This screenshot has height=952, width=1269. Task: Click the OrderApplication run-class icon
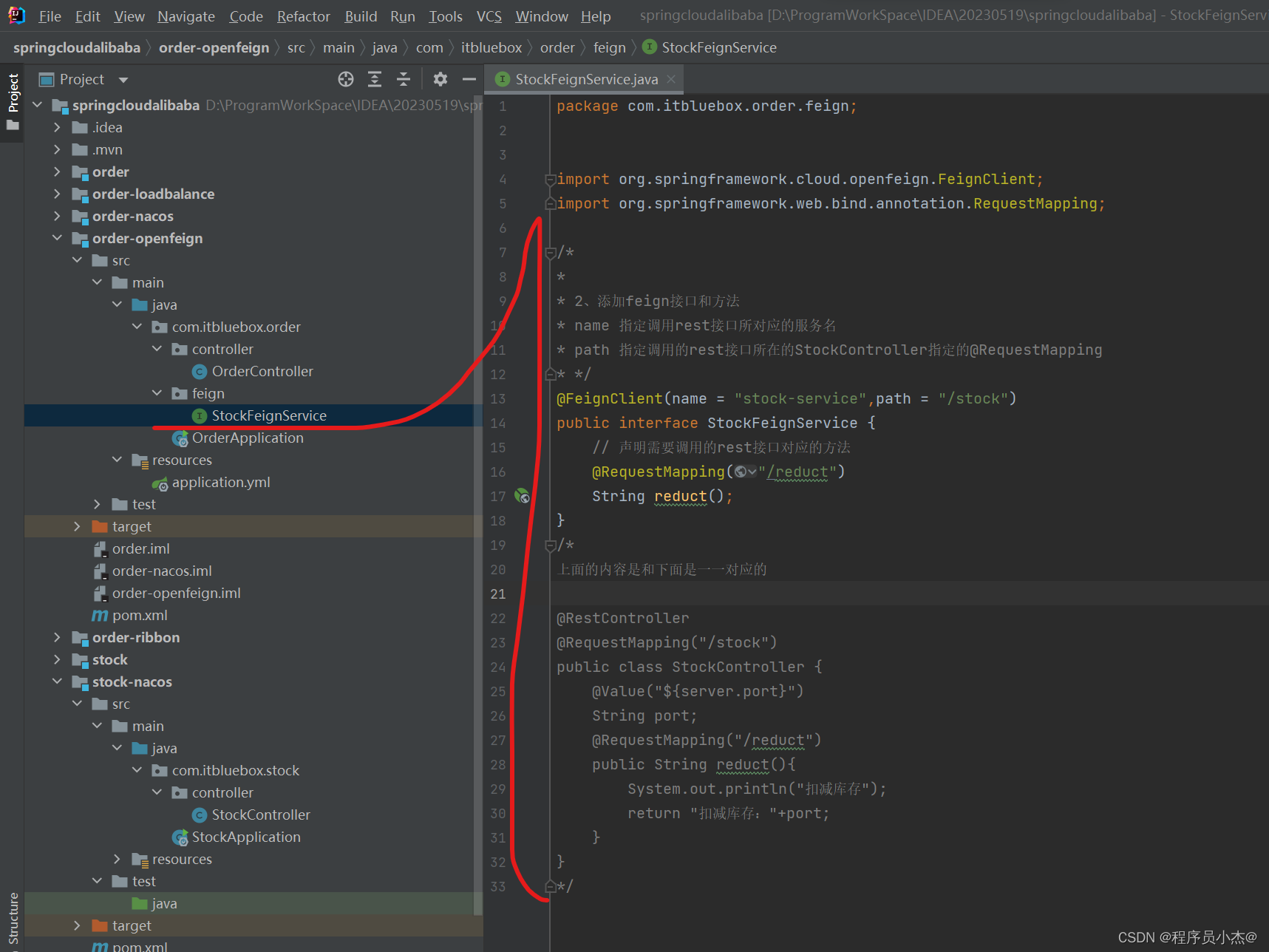point(180,439)
